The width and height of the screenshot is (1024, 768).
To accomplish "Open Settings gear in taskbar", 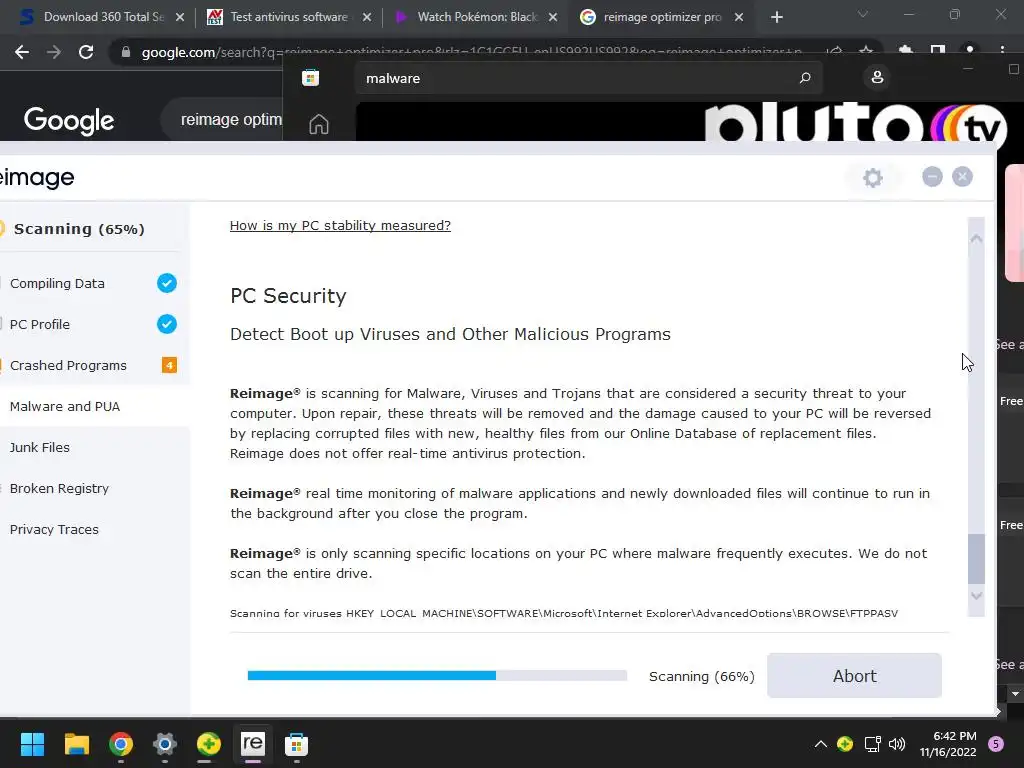I will pos(165,744).
